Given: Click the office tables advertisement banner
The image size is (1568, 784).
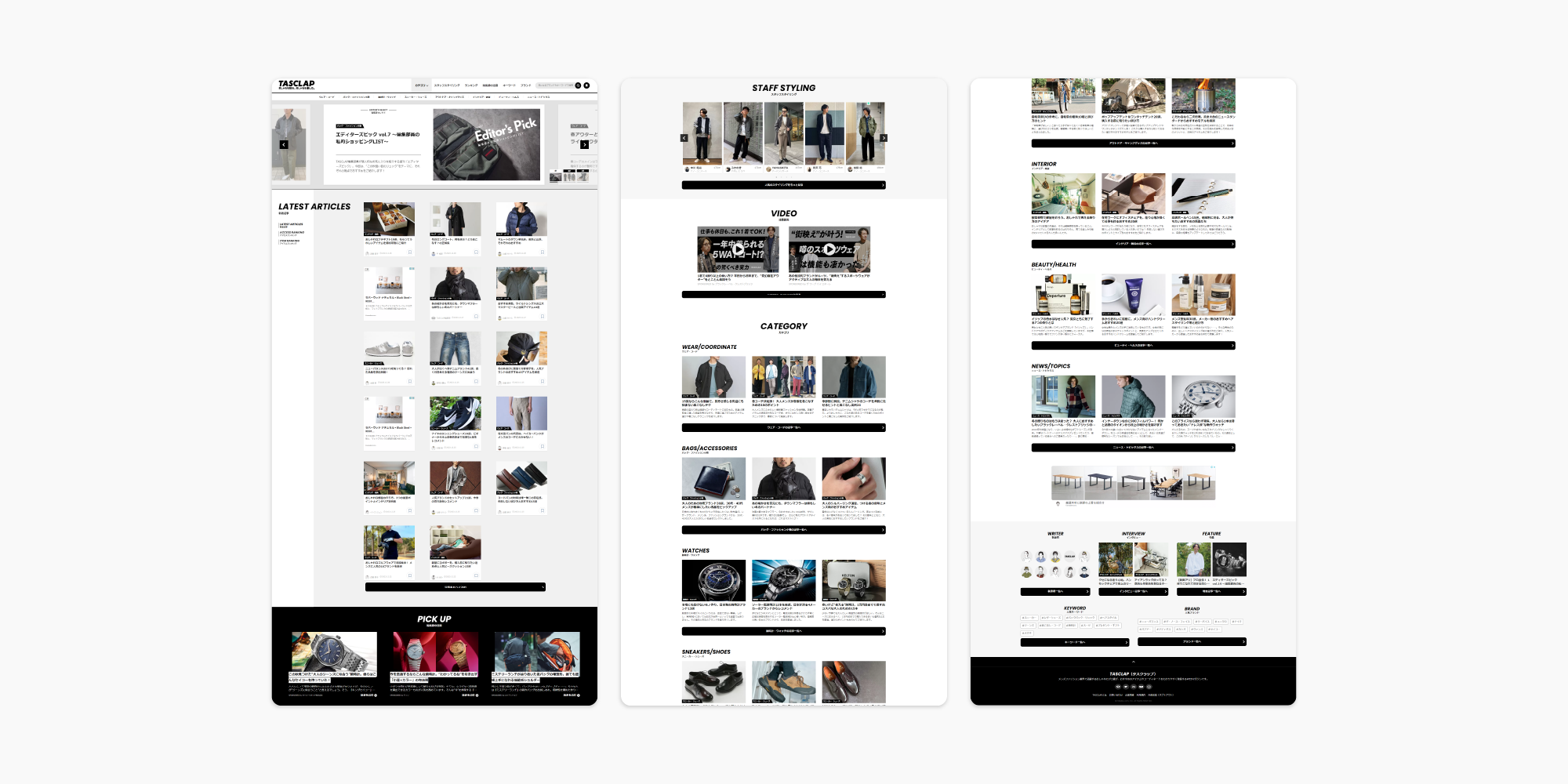Looking at the screenshot, I should coord(1133,483).
